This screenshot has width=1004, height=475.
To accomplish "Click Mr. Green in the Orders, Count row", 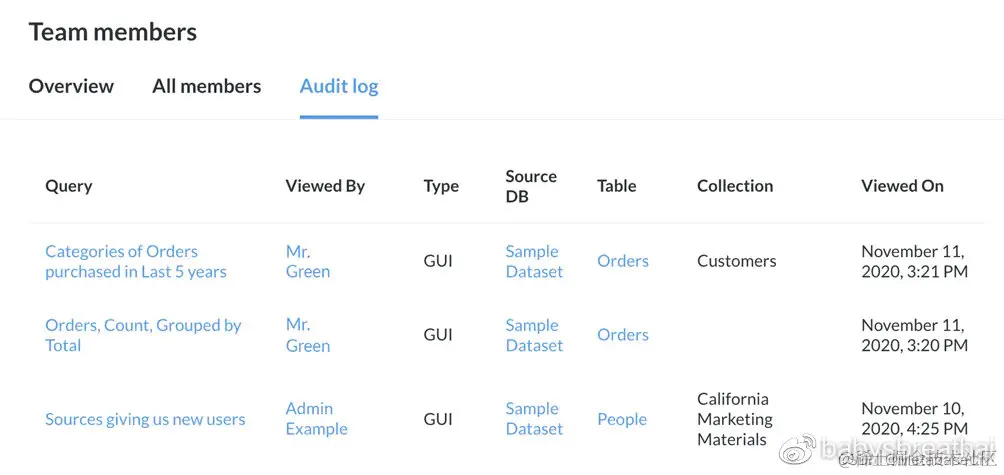I will click(307, 335).
